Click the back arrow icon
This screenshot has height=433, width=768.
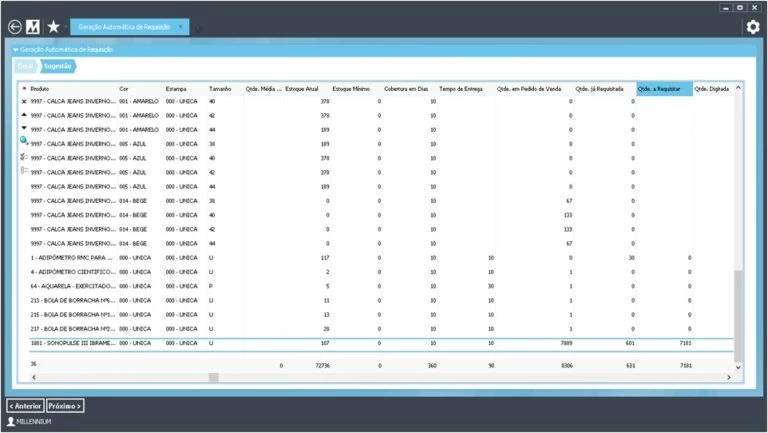tap(14, 27)
